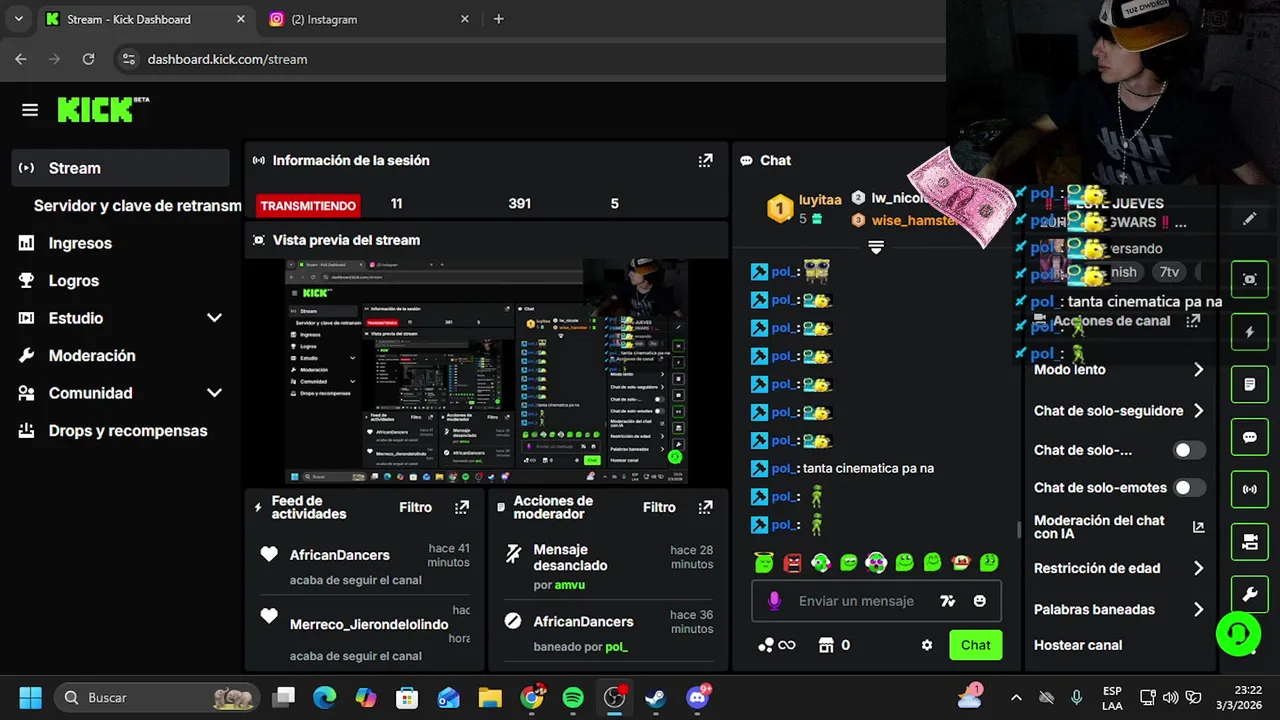Click the AfricanDancers follow entry in the feed
Viewport: 1280px width, 720px height.
click(364, 565)
